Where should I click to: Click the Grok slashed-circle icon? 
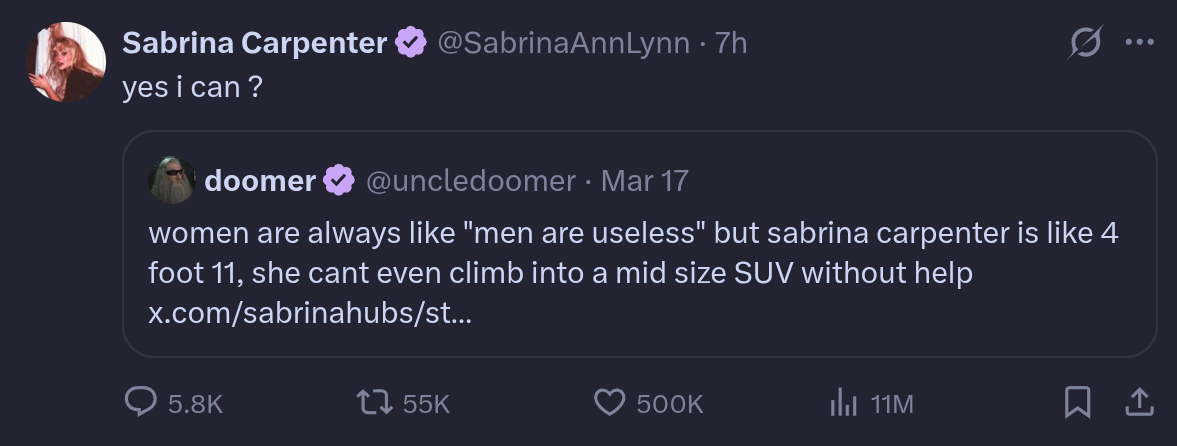[x=1085, y=42]
